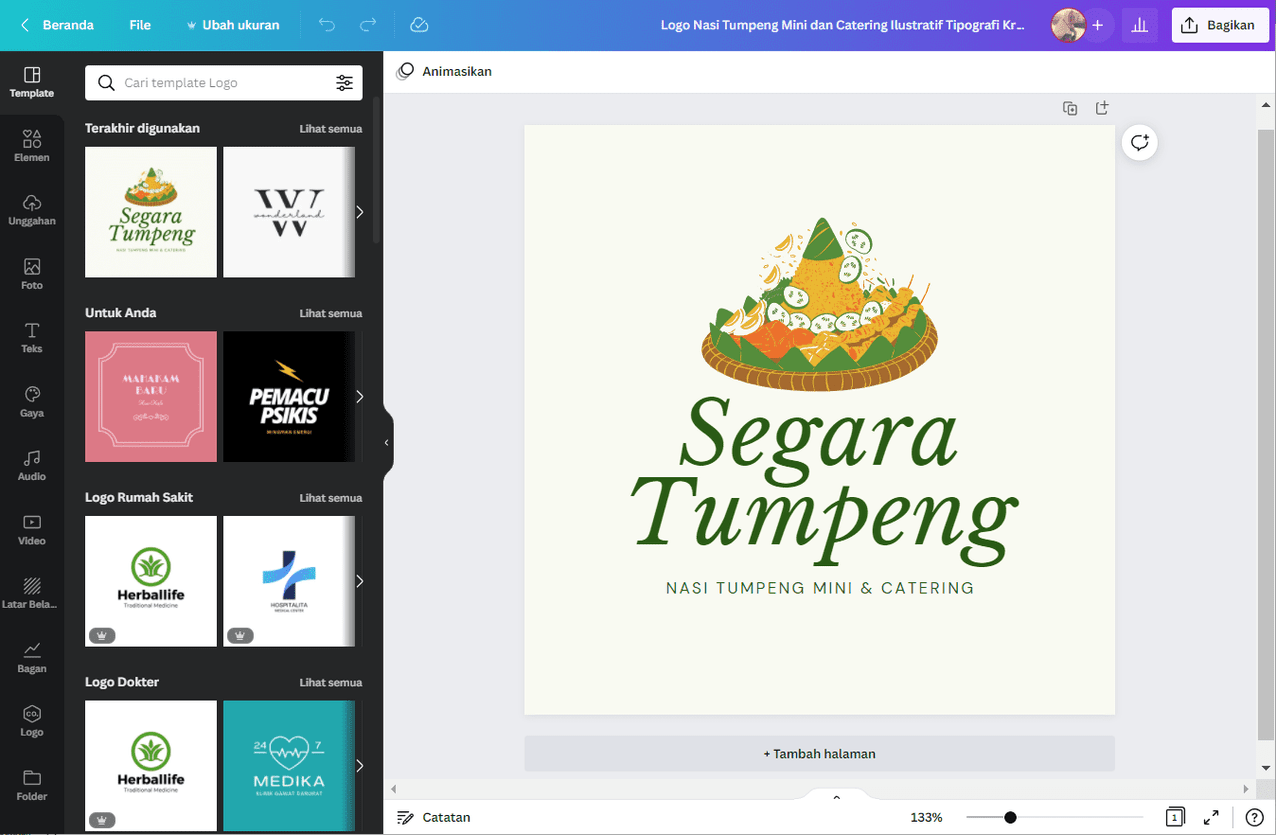
Task: Expand the pages drawer above bottom bar
Action: pyautogui.click(x=836, y=797)
